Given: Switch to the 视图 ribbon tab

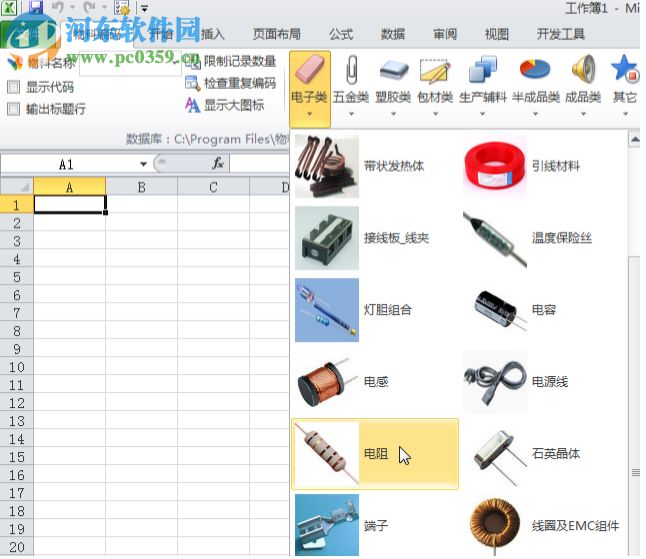Looking at the screenshot, I should click(x=497, y=34).
